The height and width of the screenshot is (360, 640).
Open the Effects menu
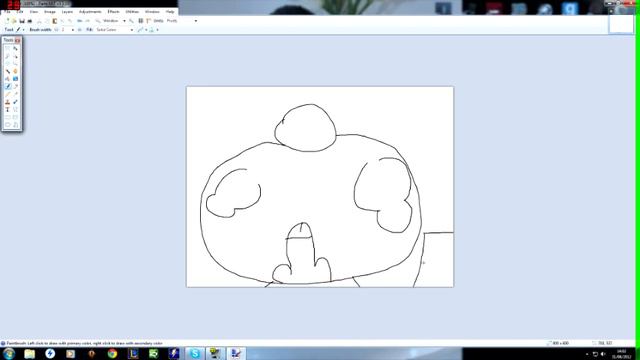(x=113, y=12)
